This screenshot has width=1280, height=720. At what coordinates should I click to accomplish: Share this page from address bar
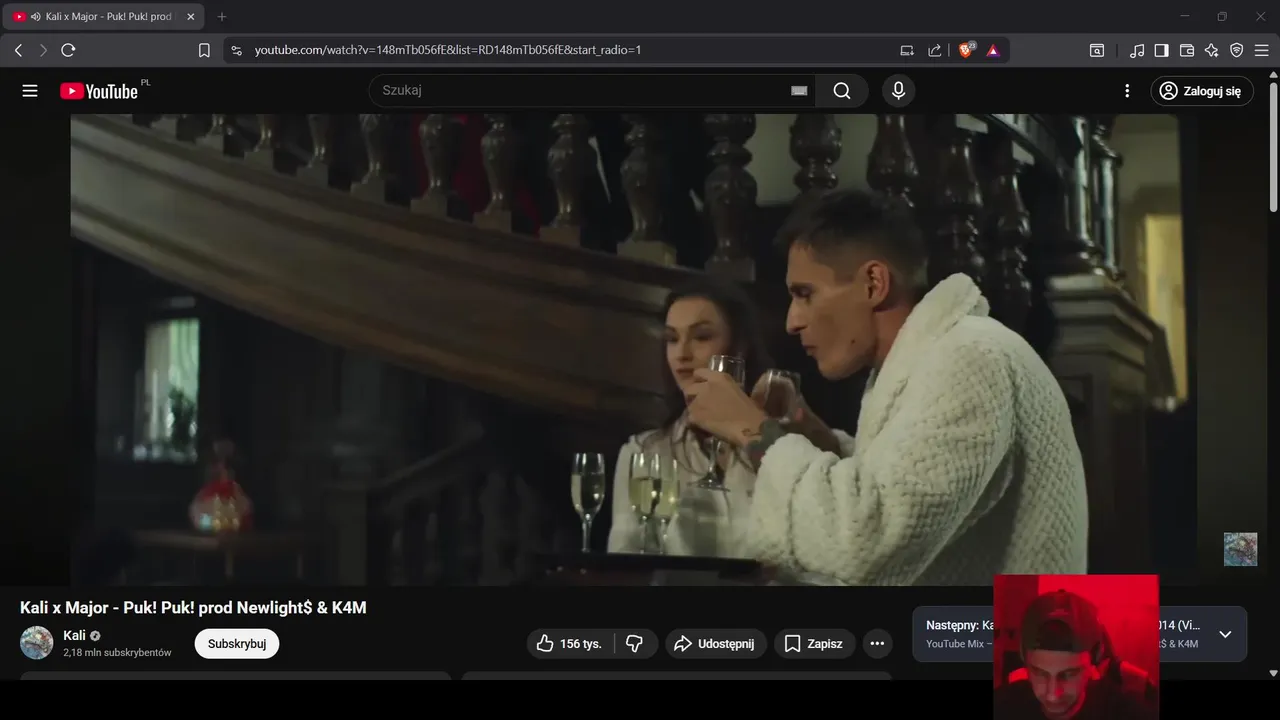935,50
